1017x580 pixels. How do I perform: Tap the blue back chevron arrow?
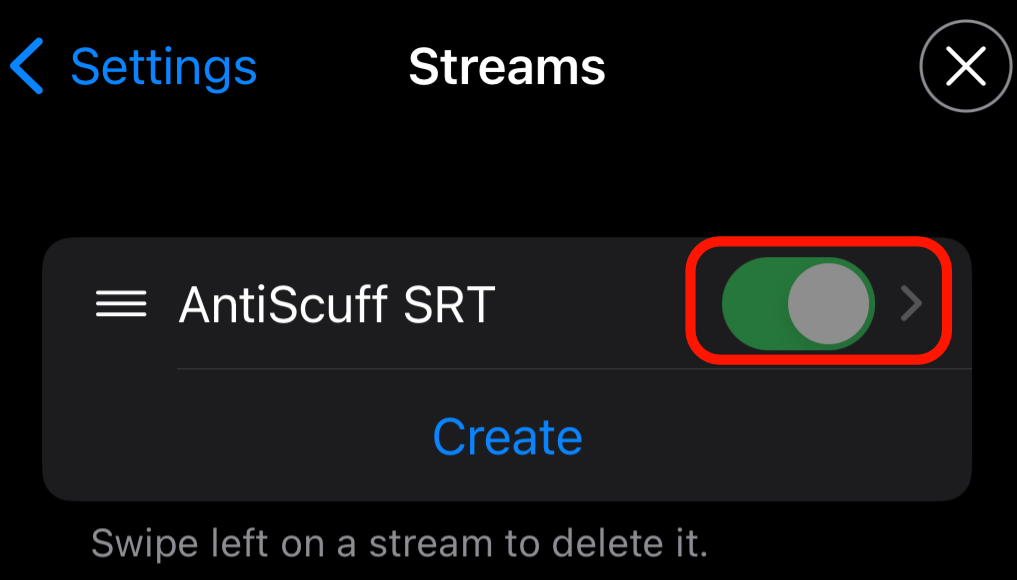28,68
